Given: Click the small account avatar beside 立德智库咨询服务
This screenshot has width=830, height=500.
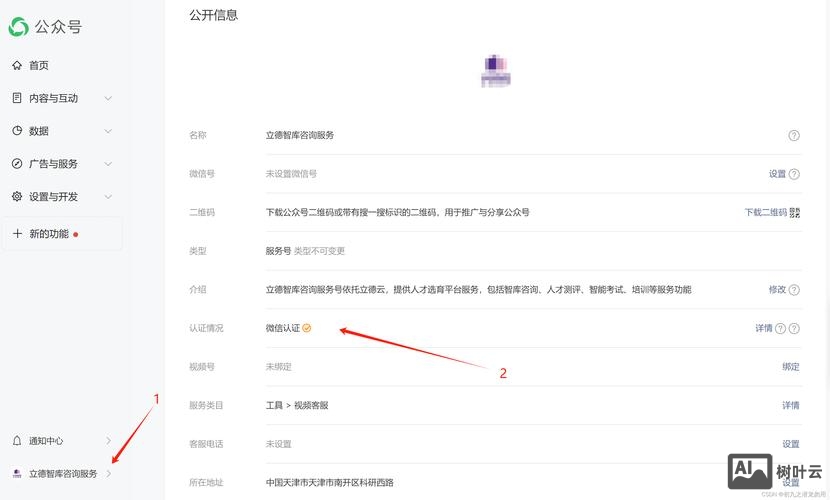Looking at the screenshot, I should pyautogui.click(x=17, y=474).
